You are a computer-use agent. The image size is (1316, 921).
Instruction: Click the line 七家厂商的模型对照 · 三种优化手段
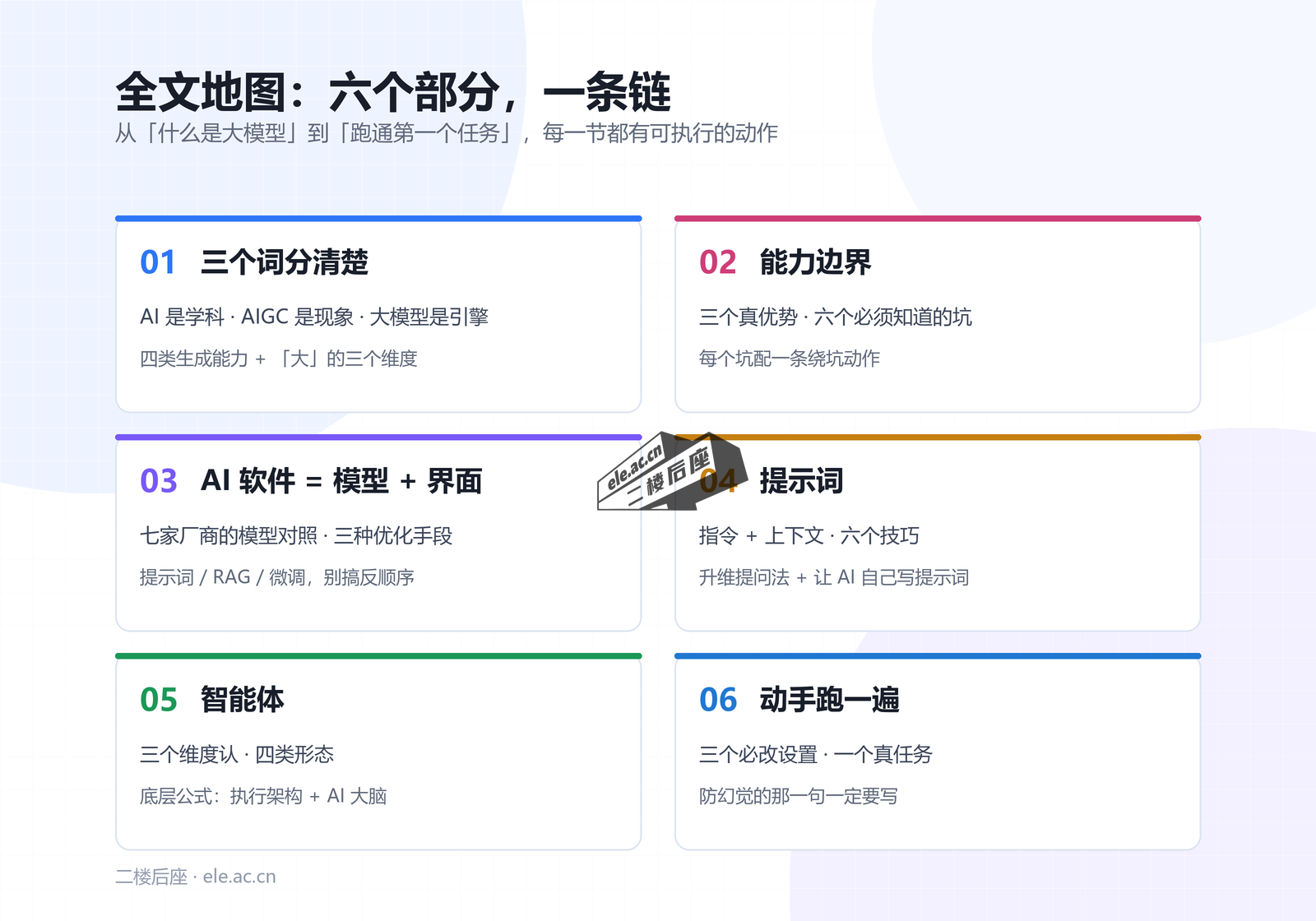pyautogui.click(x=296, y=535)
